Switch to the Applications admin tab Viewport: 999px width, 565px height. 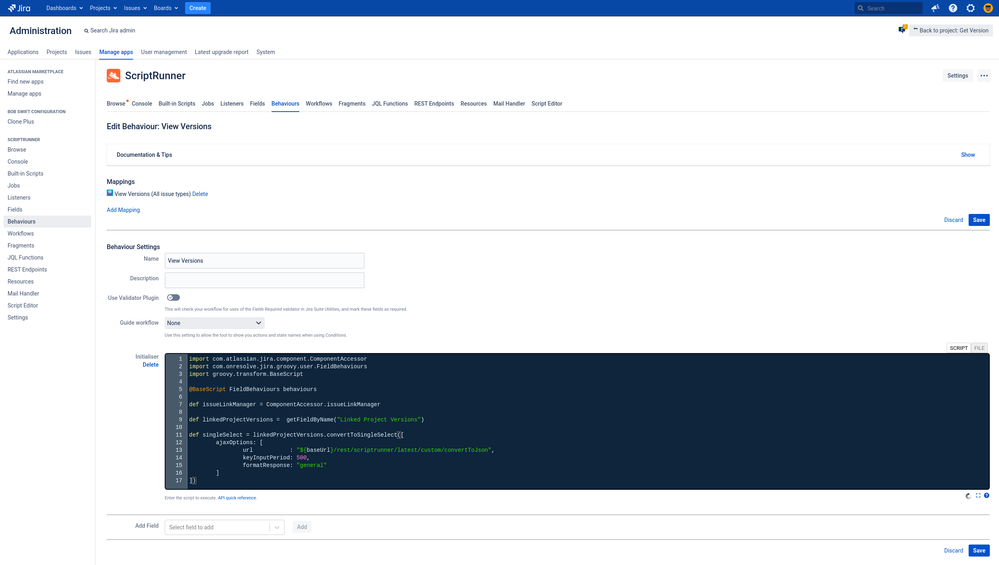[x=23, y=52]
